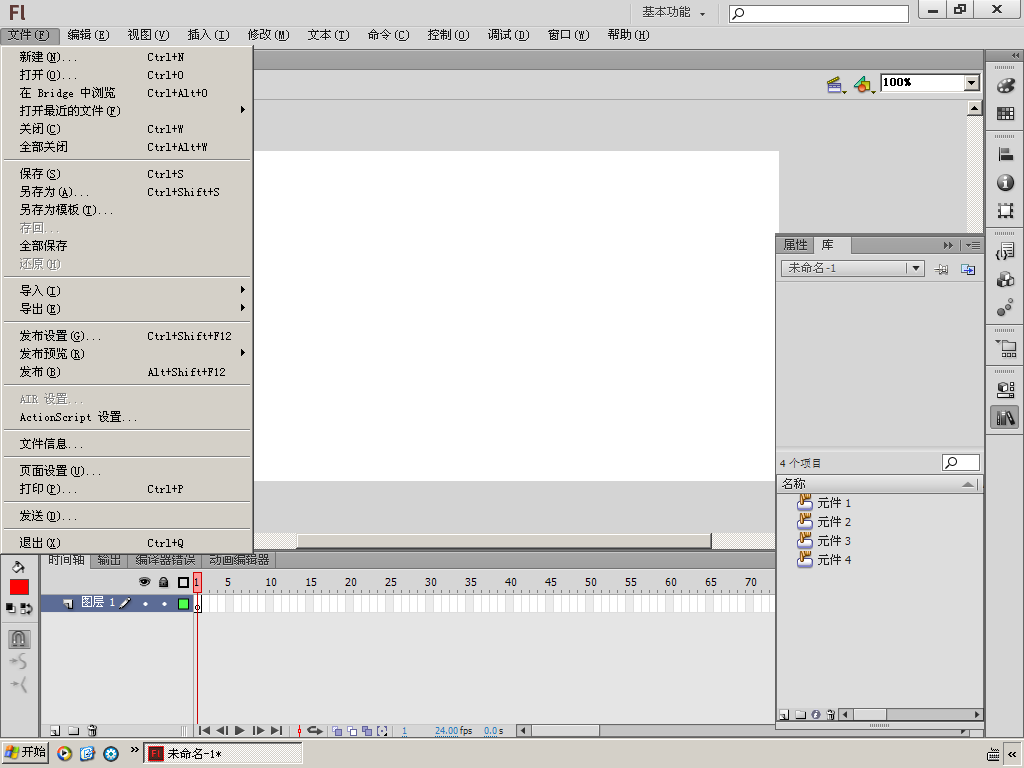Image resolution: width=1024 pixels, height=768 pixels.
Task: Choose 发布设置 from the File menu
Action: point(127,336)
